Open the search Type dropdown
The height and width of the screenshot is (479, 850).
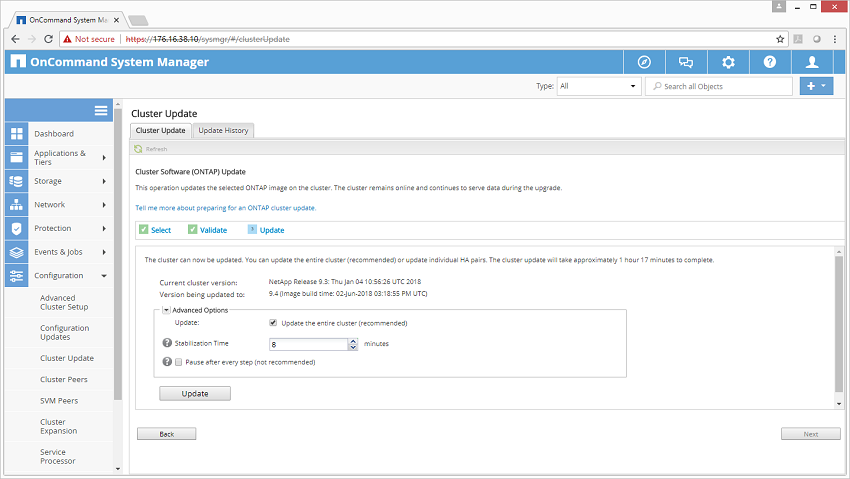point(598,87)
